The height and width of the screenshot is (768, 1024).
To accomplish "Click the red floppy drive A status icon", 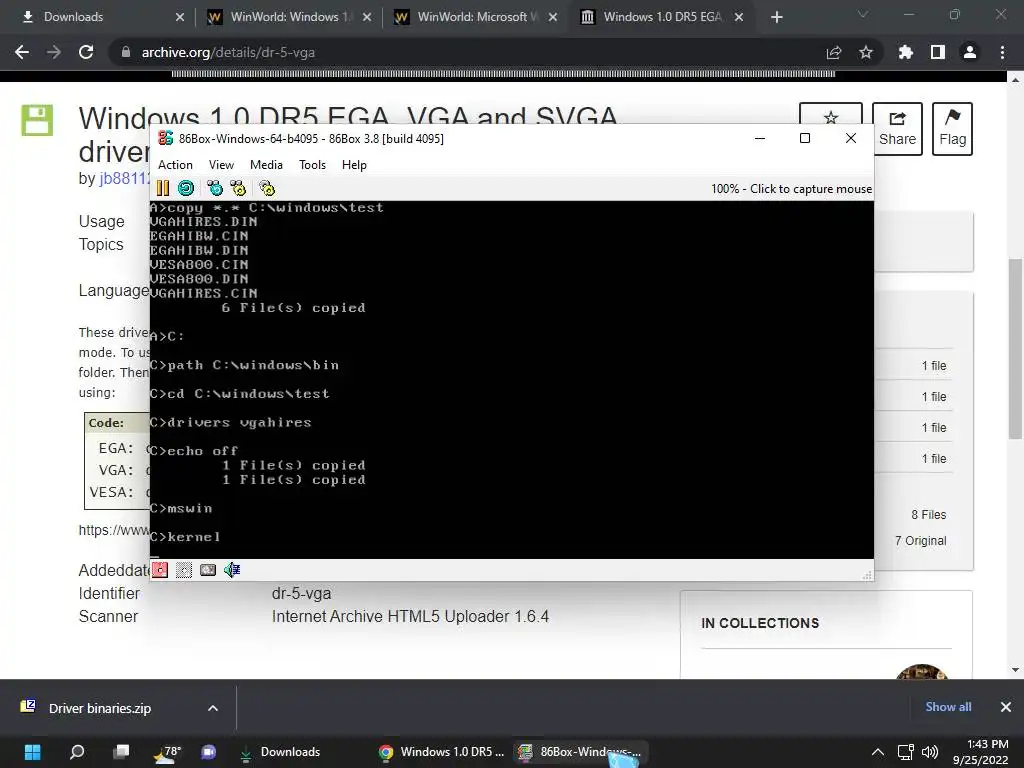I will [160, 570].
